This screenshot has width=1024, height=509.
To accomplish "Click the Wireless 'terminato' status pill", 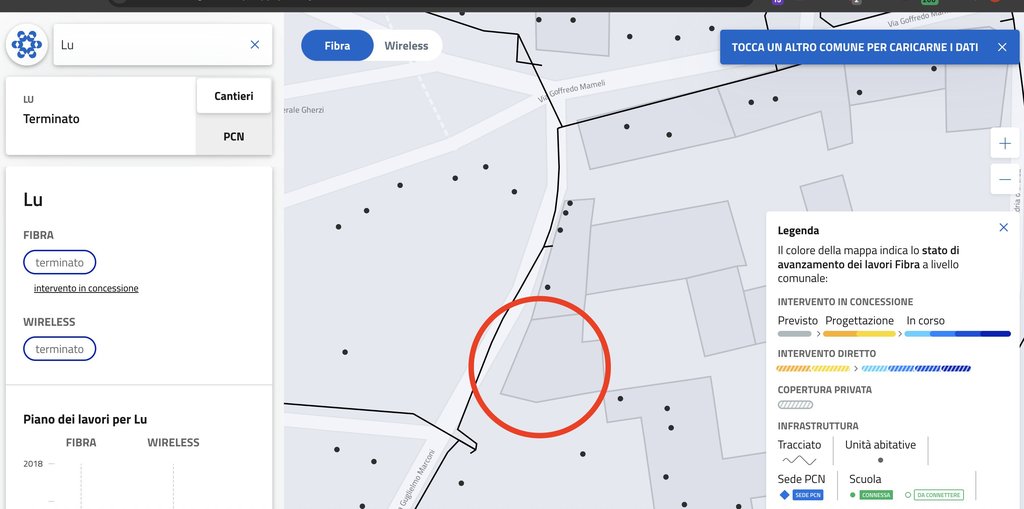I will tap(59, 349).
